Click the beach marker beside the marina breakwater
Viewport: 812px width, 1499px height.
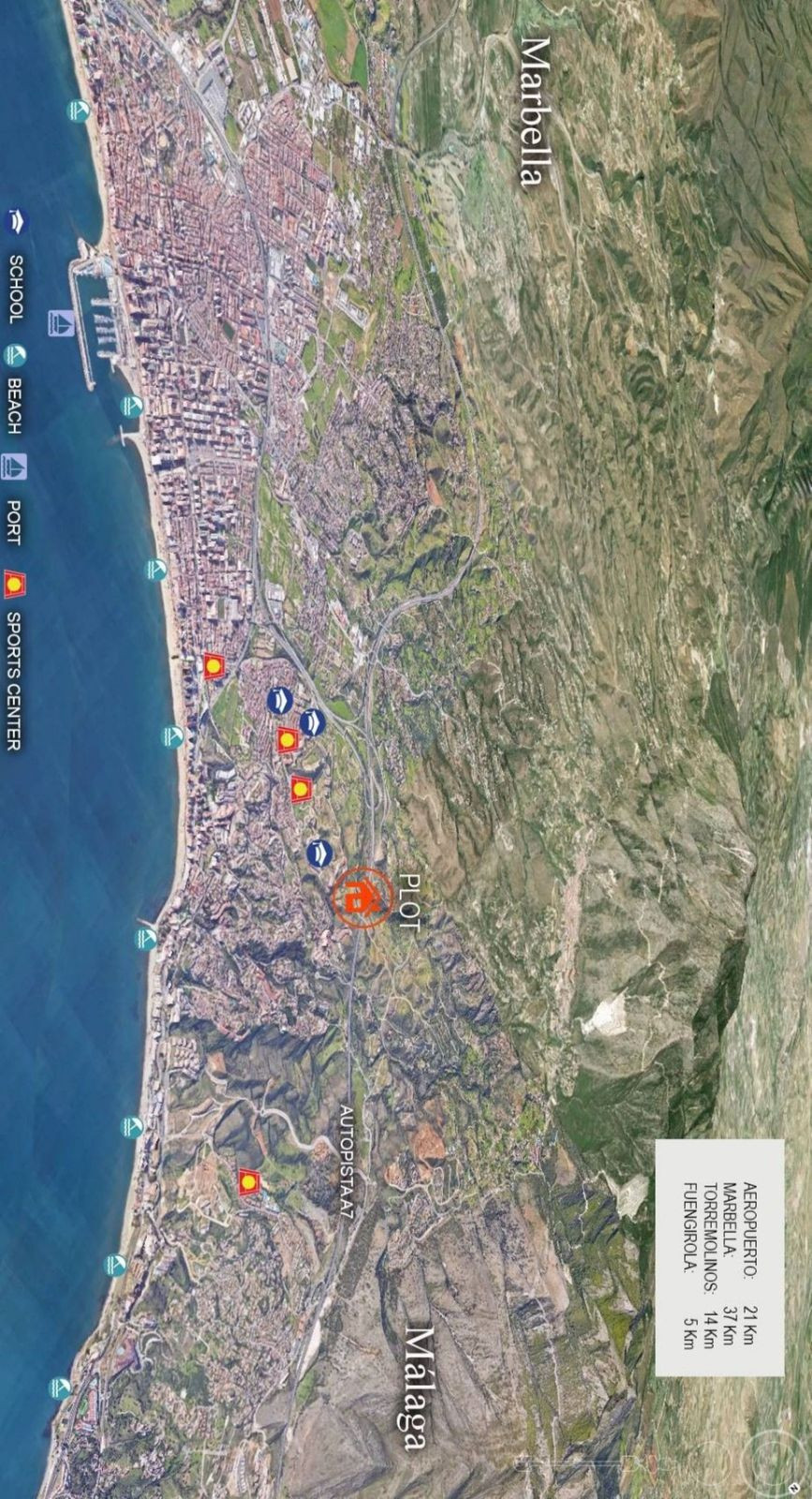click(132, 407)
